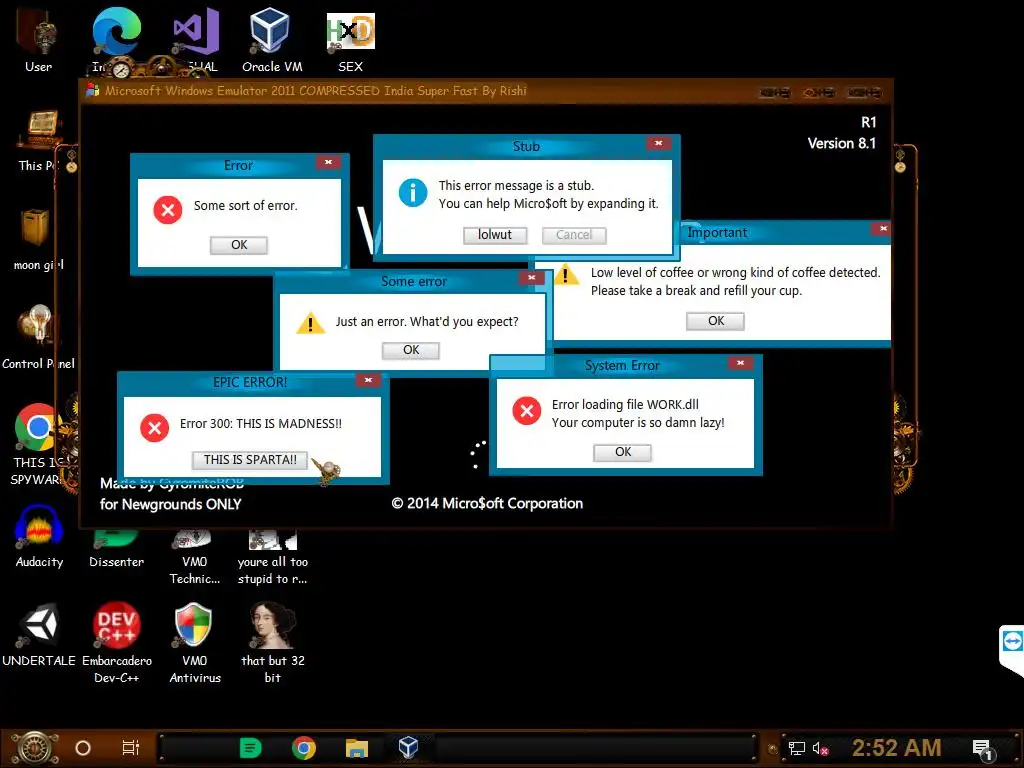1024x768 pixels.
Task: Open the This PC desktop icon
Action: 39,140
